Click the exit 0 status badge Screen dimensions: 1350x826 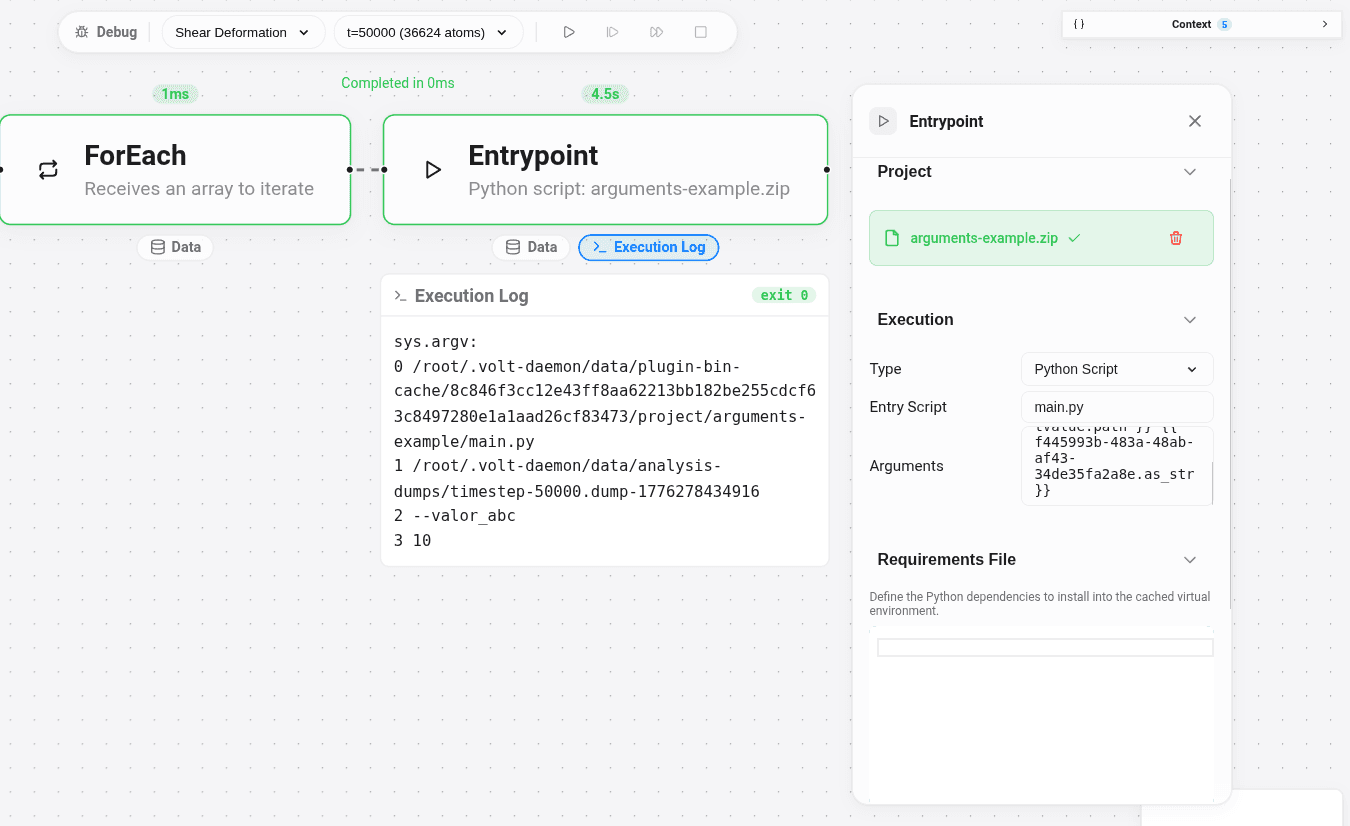(x=784, y=295)
